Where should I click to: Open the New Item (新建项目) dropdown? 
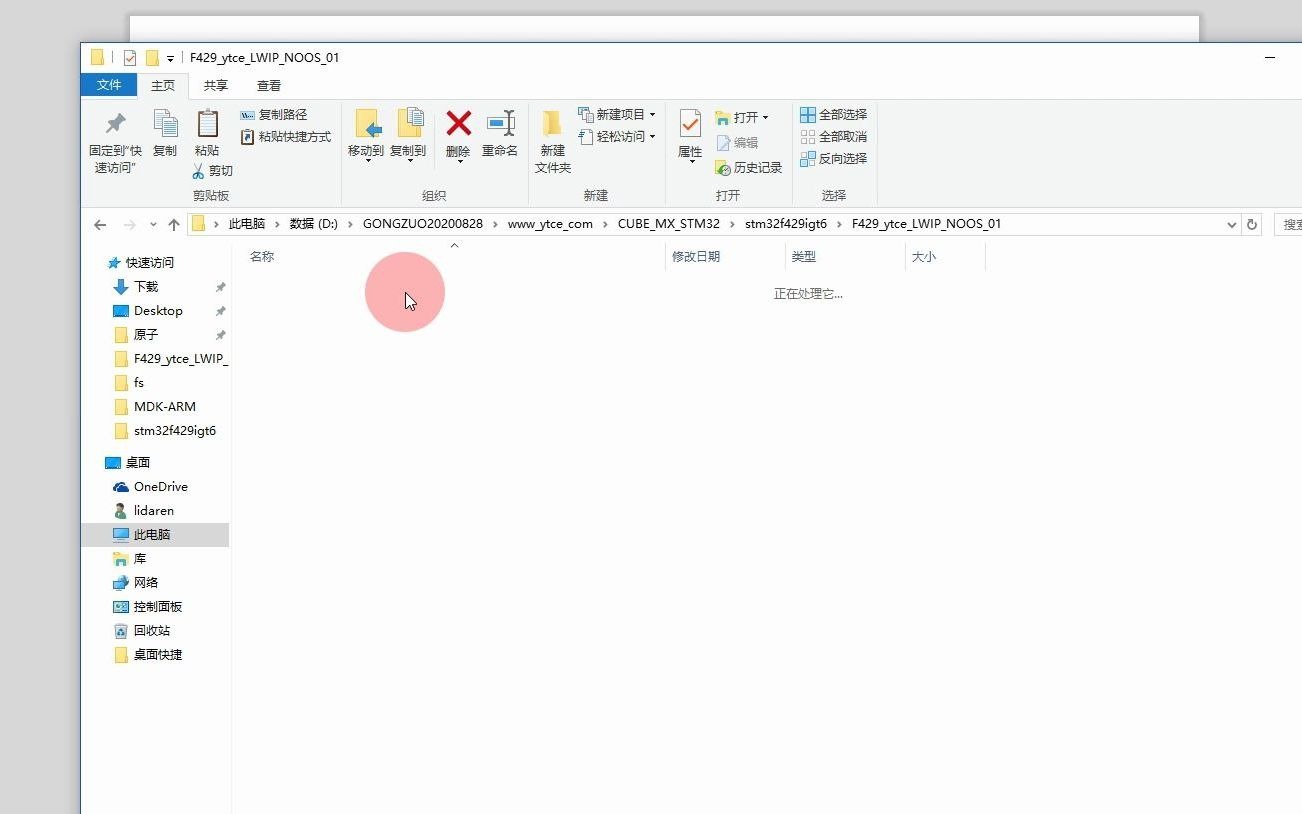click(615, 113)
